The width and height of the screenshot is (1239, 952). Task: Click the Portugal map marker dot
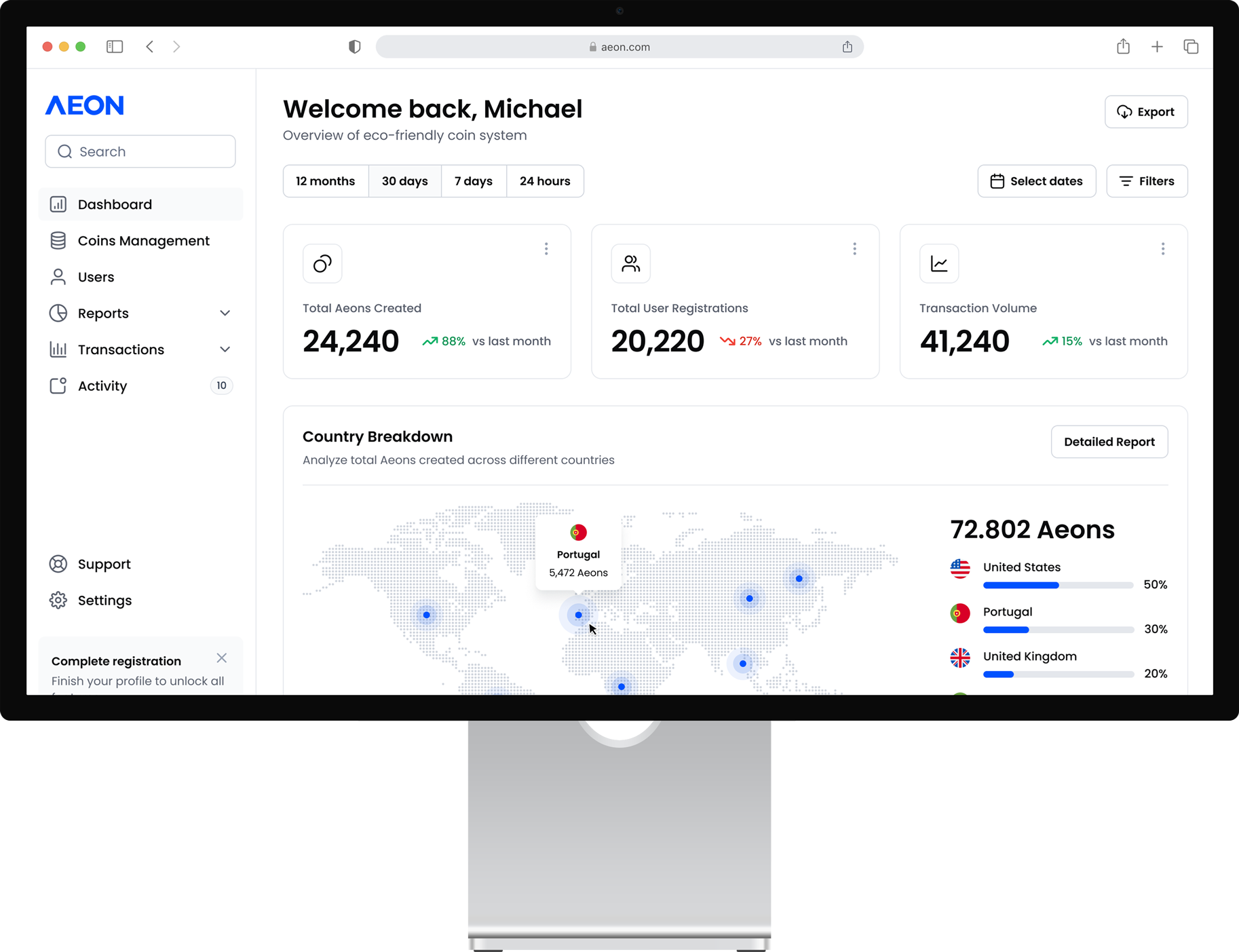[578, 615]
